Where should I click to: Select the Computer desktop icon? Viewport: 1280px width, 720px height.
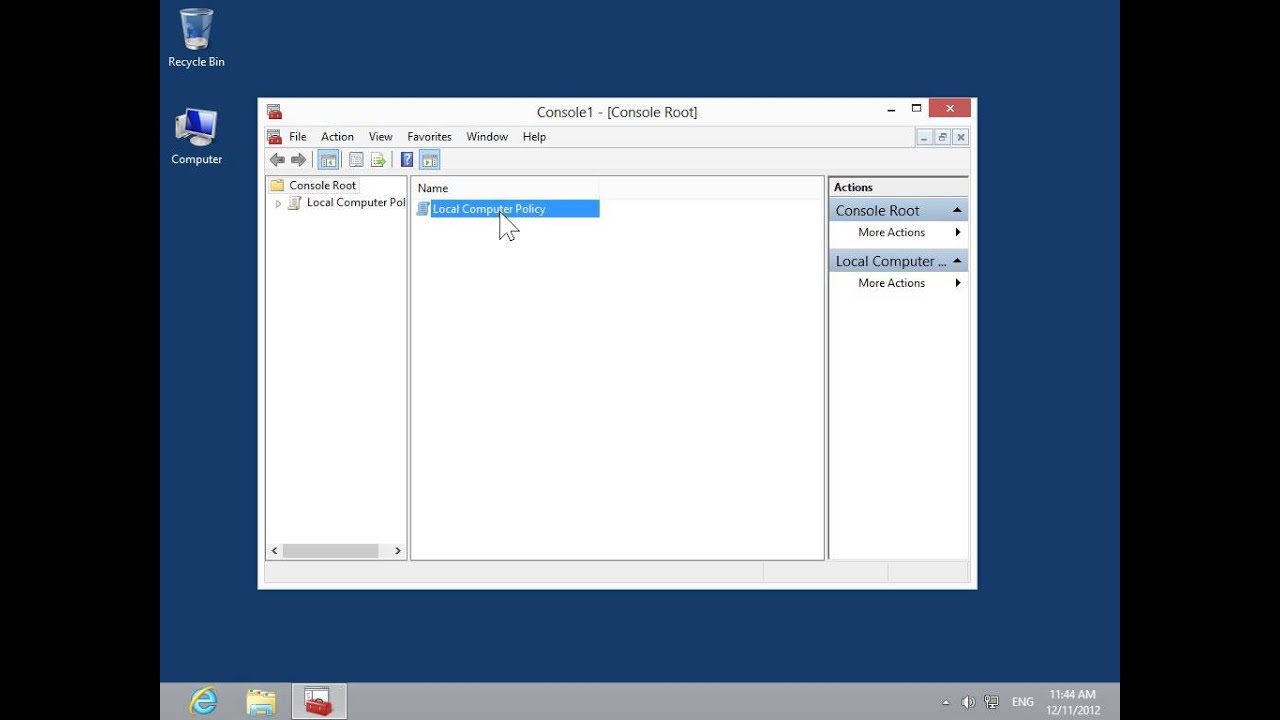[196, 136]
